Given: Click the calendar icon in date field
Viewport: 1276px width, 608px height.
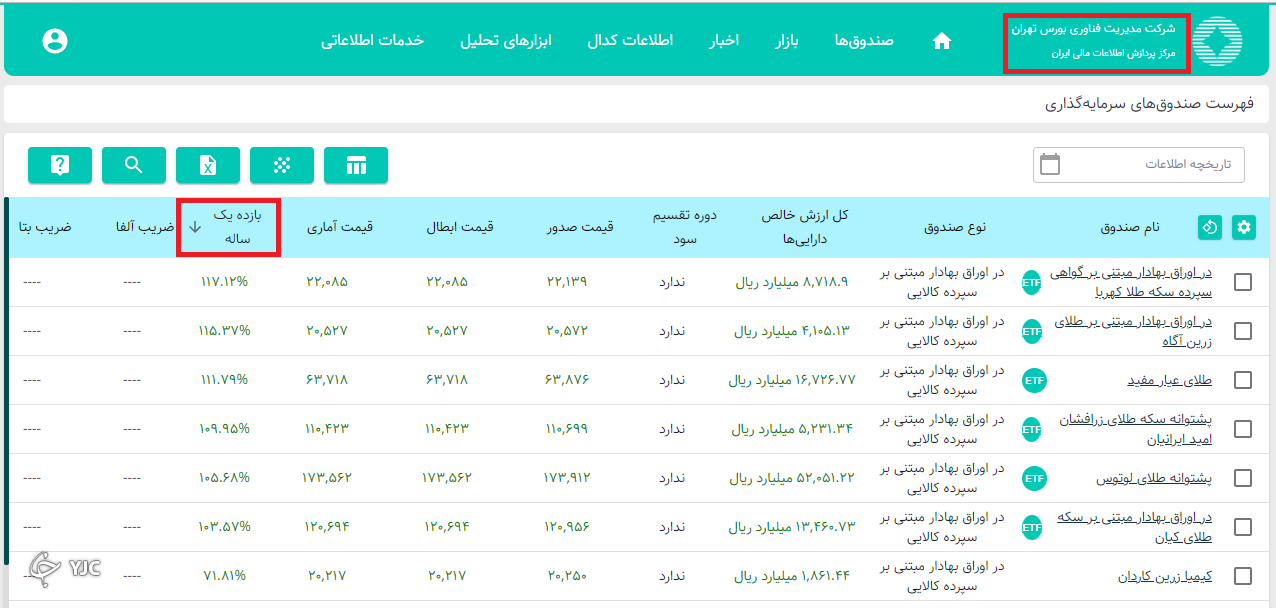Looking at the screenshot, I should point(1050,164).
